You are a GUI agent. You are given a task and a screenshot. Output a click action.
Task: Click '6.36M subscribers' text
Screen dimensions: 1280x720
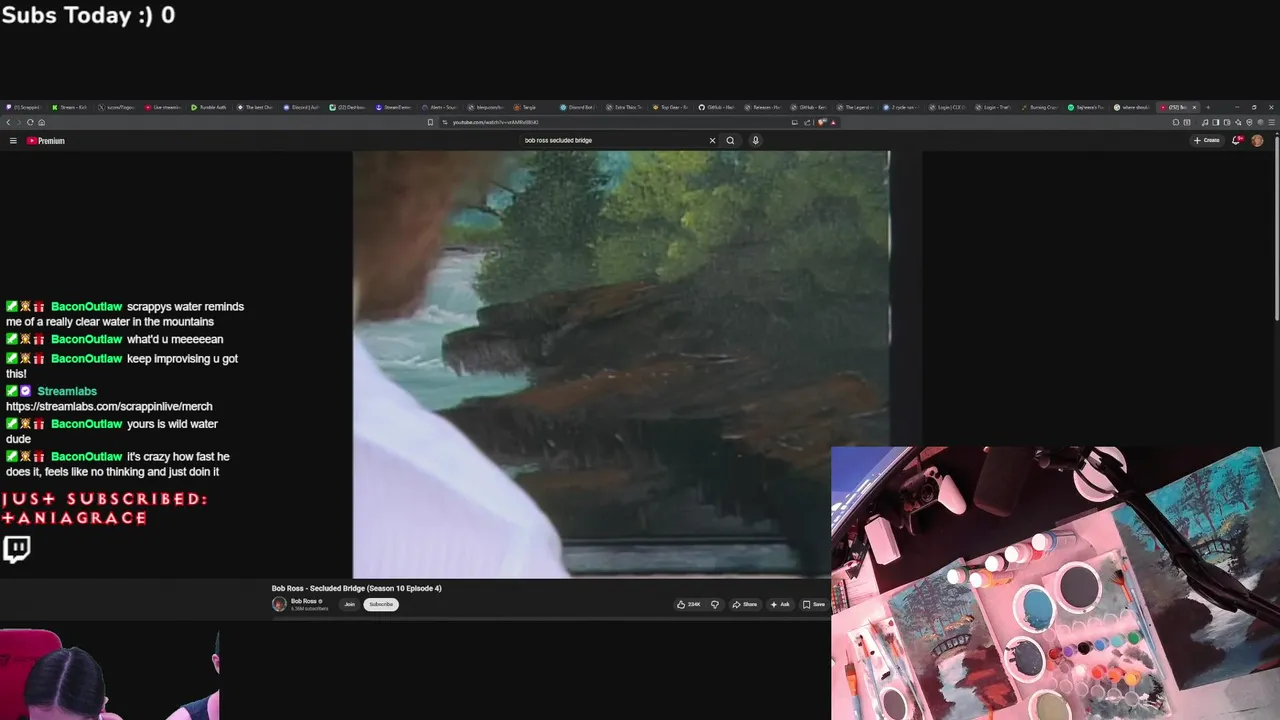click(309, 608)
